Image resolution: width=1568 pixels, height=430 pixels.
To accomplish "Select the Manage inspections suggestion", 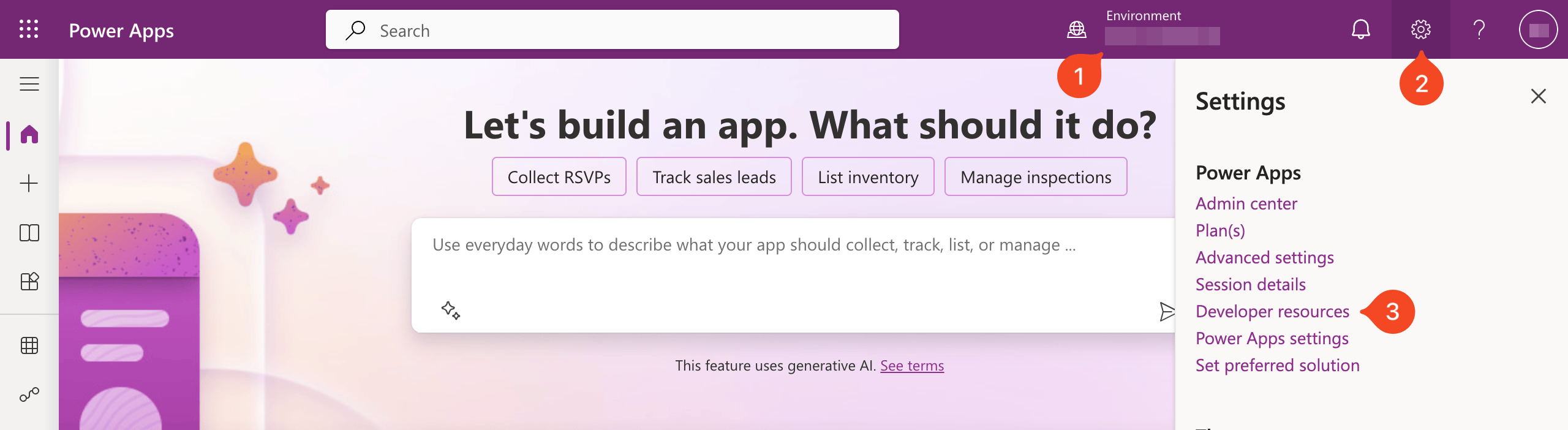I will point(1036,177).
